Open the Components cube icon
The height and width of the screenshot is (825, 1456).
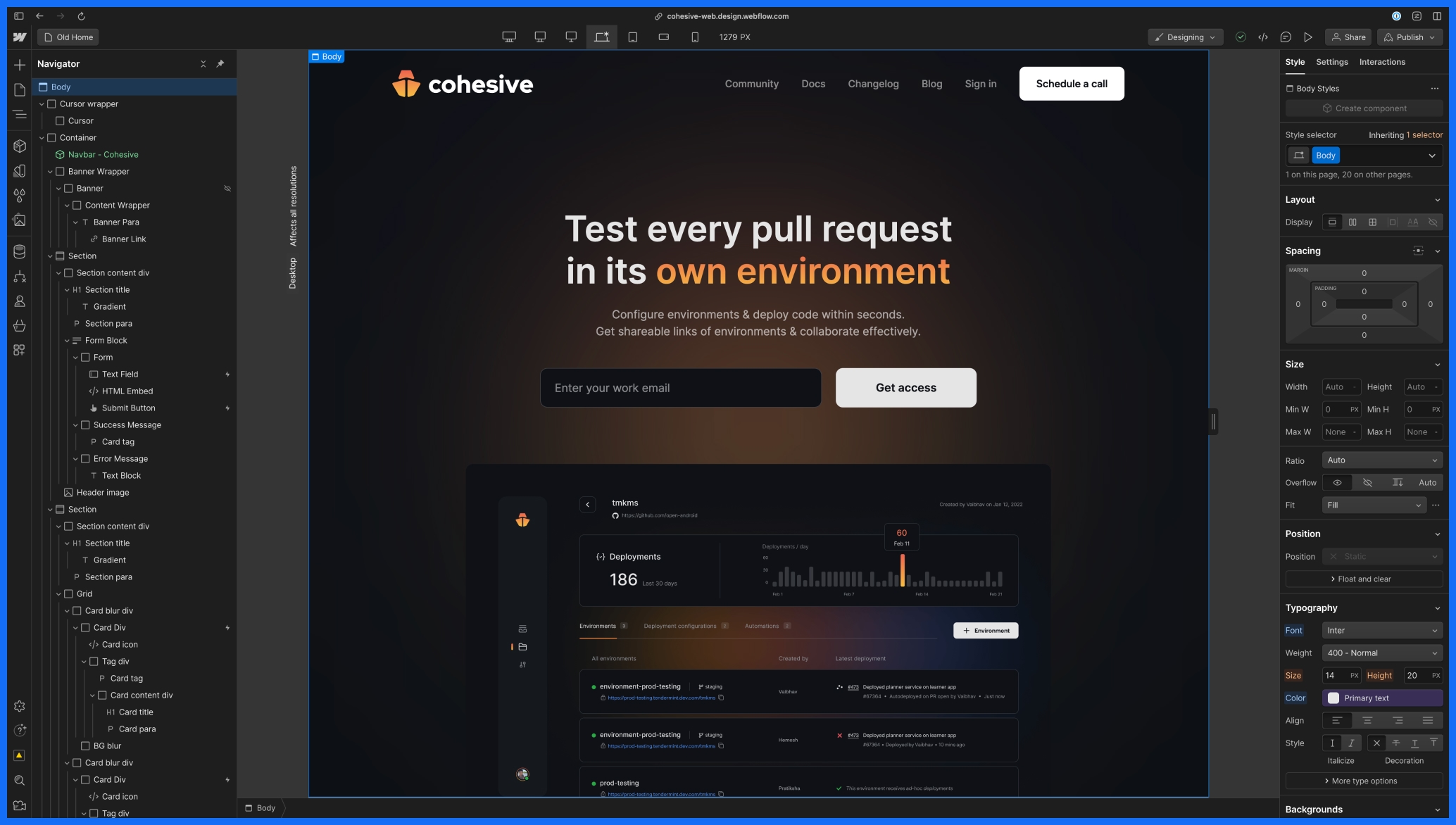click(20, 146)
